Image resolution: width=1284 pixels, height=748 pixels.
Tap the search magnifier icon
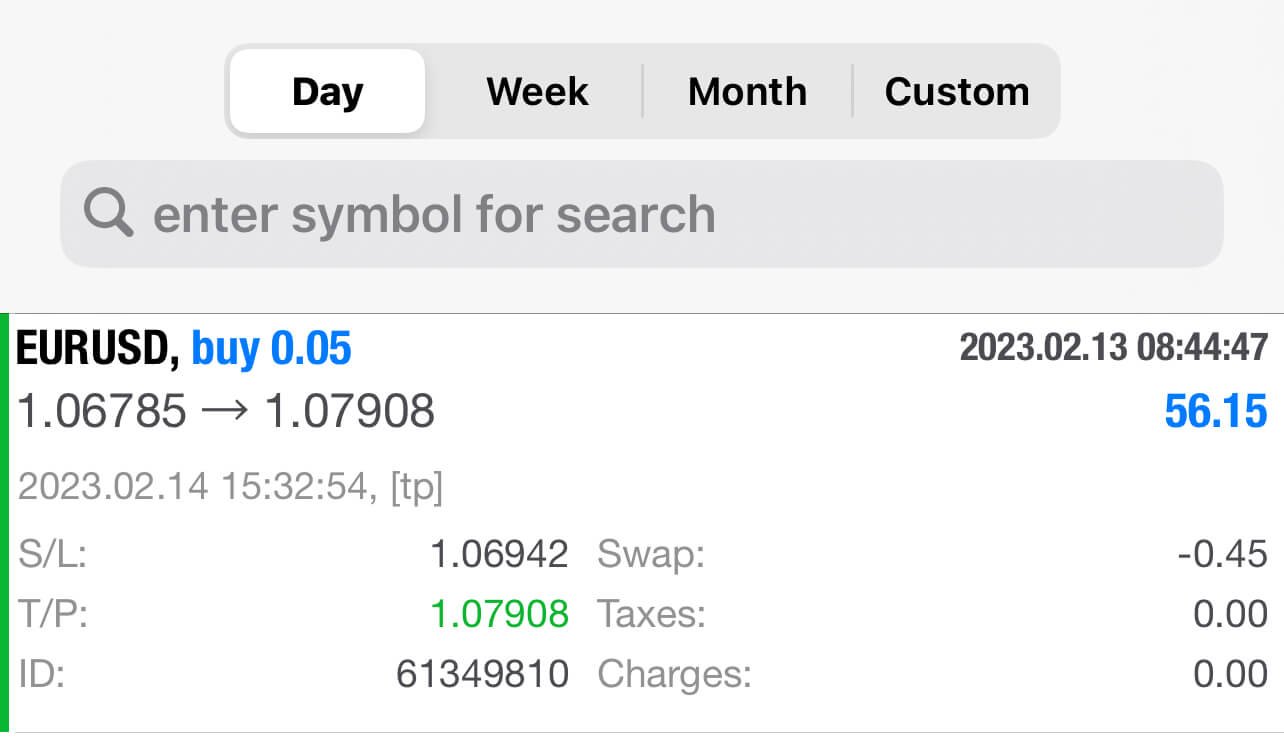pos(108,213)
